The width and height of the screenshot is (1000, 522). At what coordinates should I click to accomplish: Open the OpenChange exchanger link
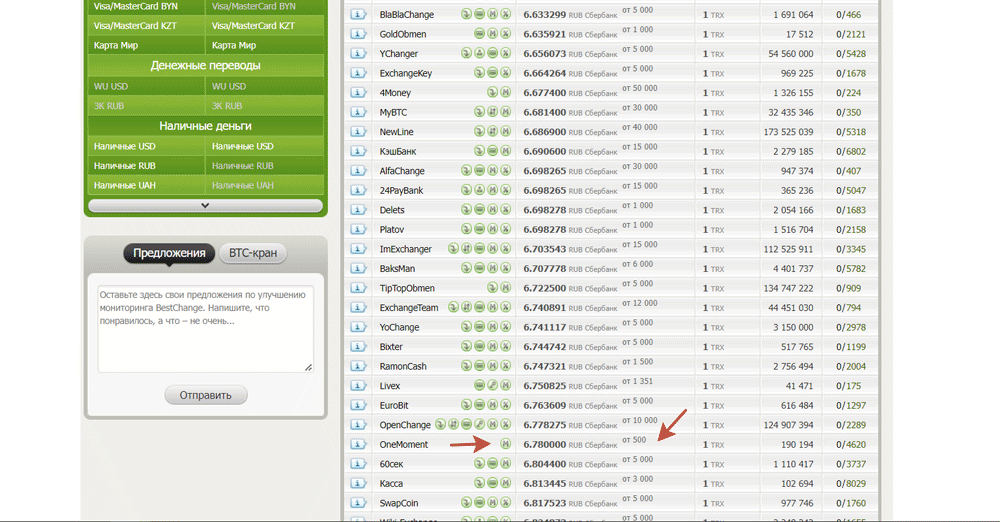point(405,425)
